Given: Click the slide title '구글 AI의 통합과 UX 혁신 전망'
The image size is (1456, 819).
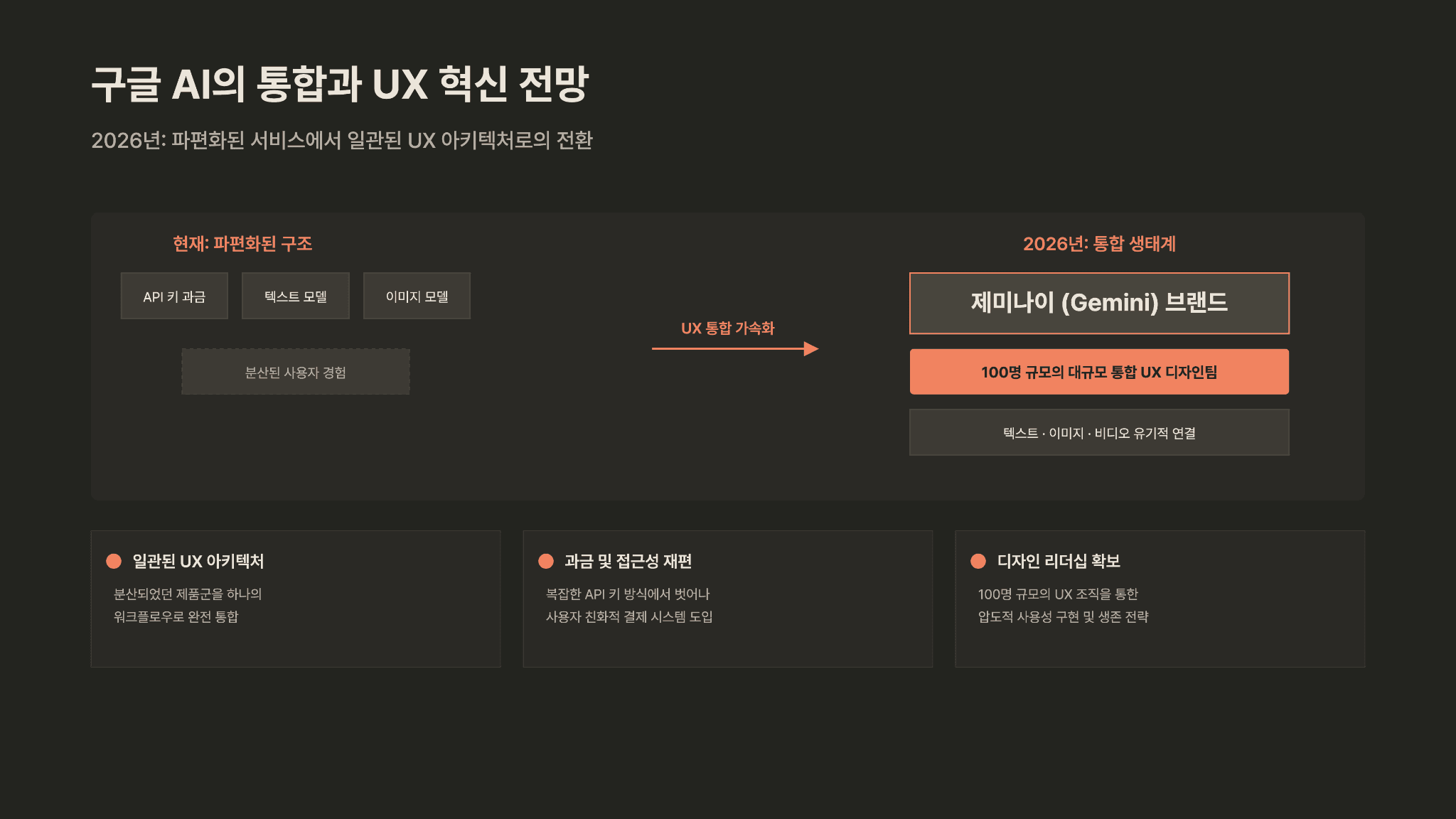Looking at the screenshot, I should tap(340, 84).
